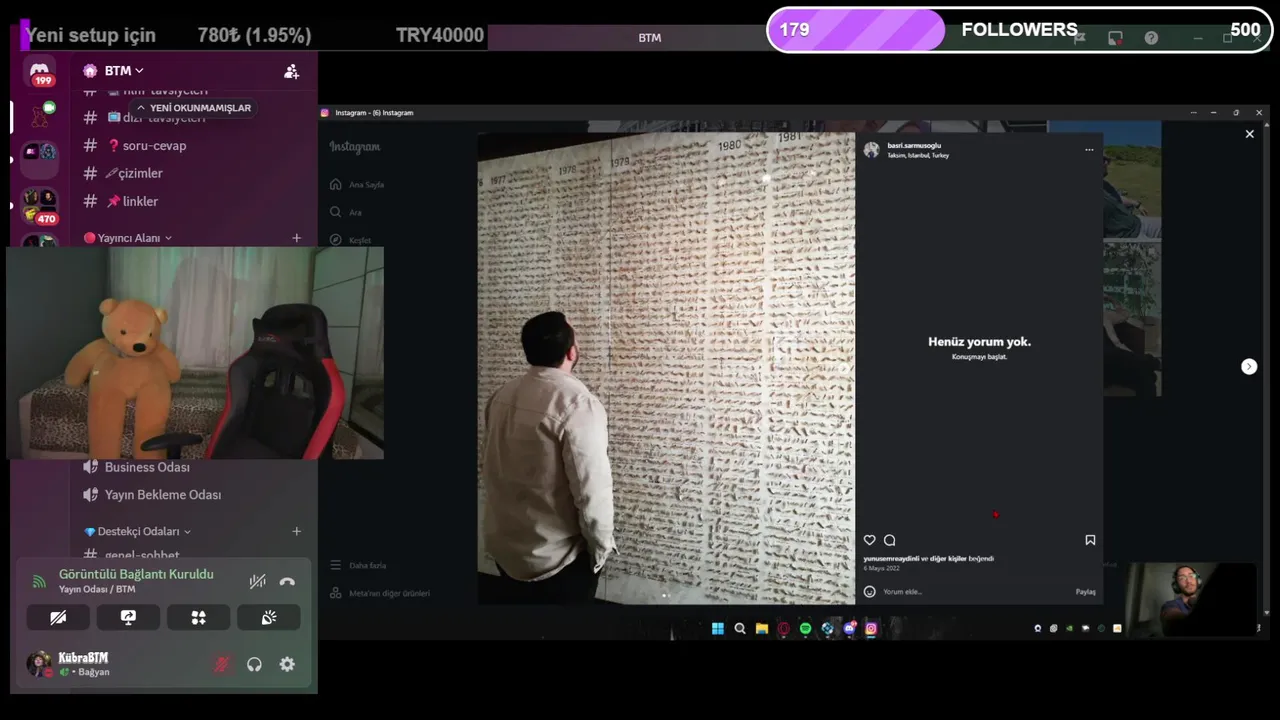The height and width of the screenshot is (720, 1280).
Task: Open Discord activities launcher
Action: pos(198,618)
